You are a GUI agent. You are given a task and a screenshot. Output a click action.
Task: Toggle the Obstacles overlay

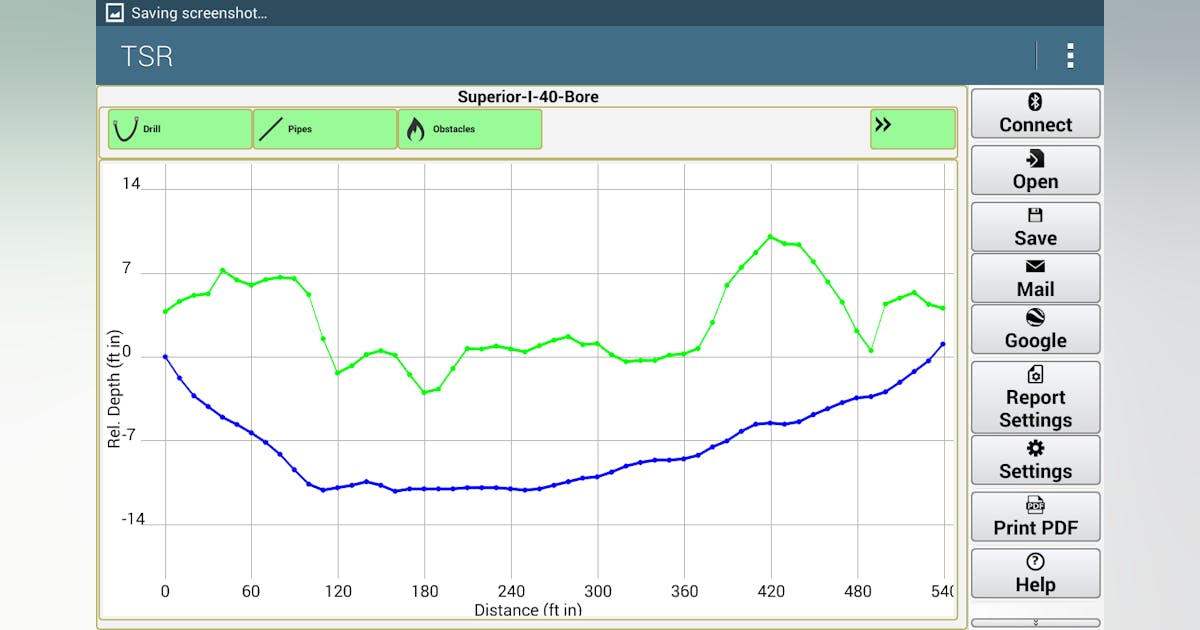coord(470,128)
